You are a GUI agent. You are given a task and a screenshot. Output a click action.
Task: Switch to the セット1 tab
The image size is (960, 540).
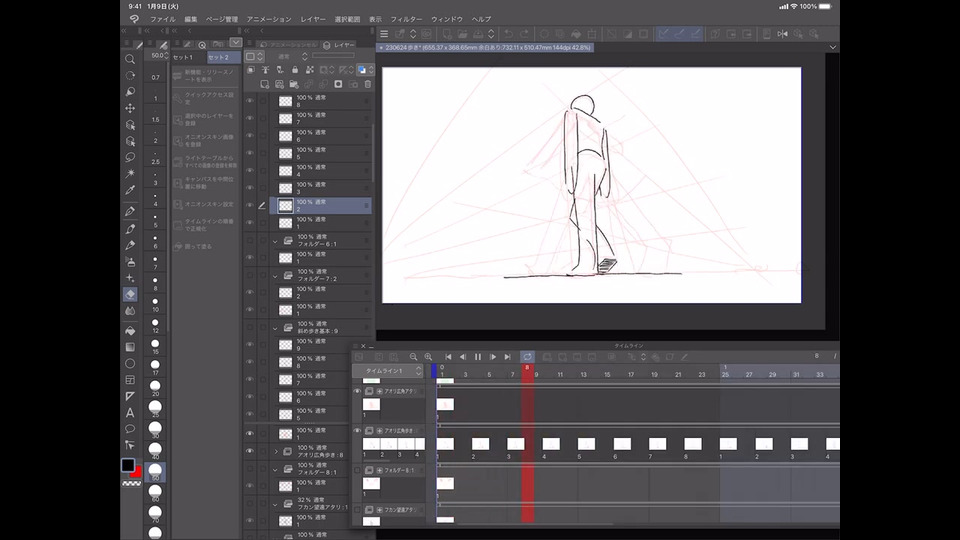click(x=184, y=57)
